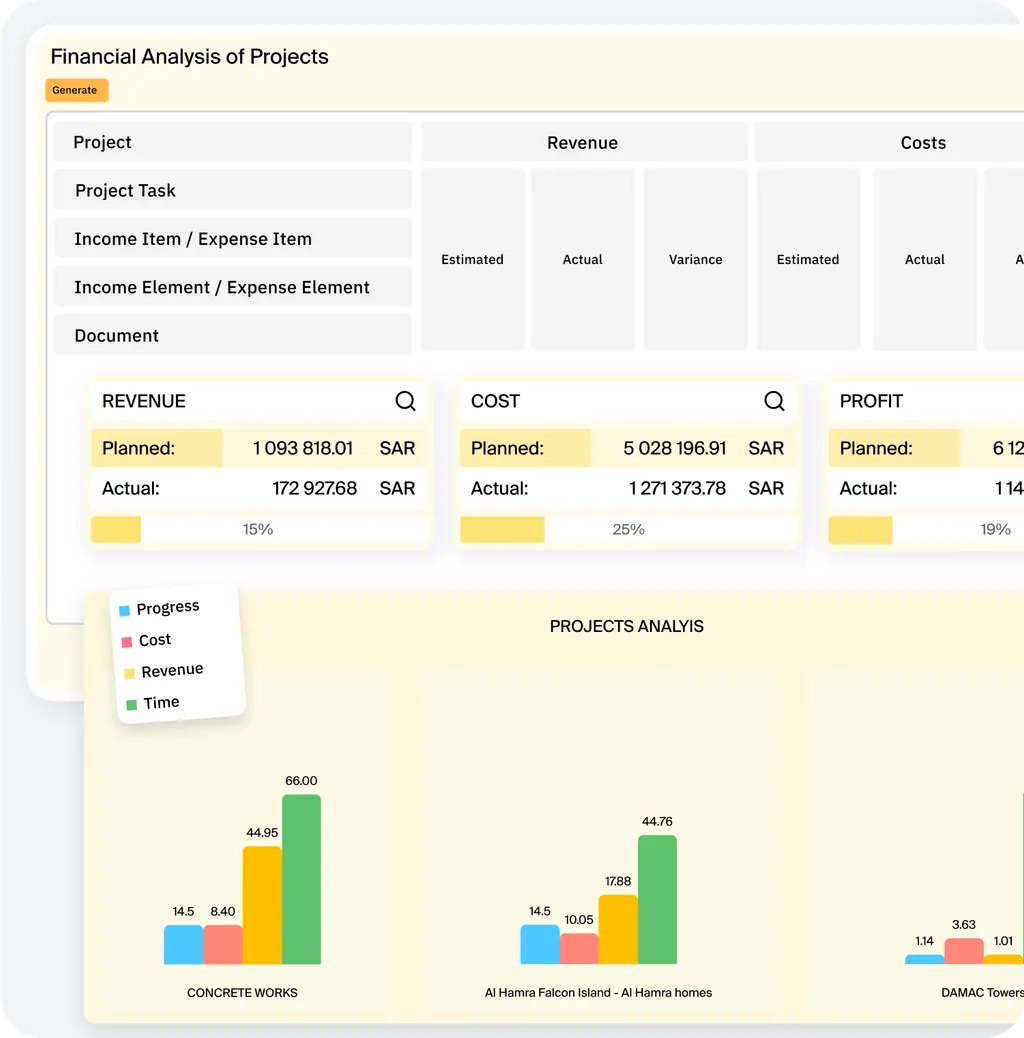
Task: Click Al Hamra yellow Revenue bar 17.88
Action: coord(618,929)
